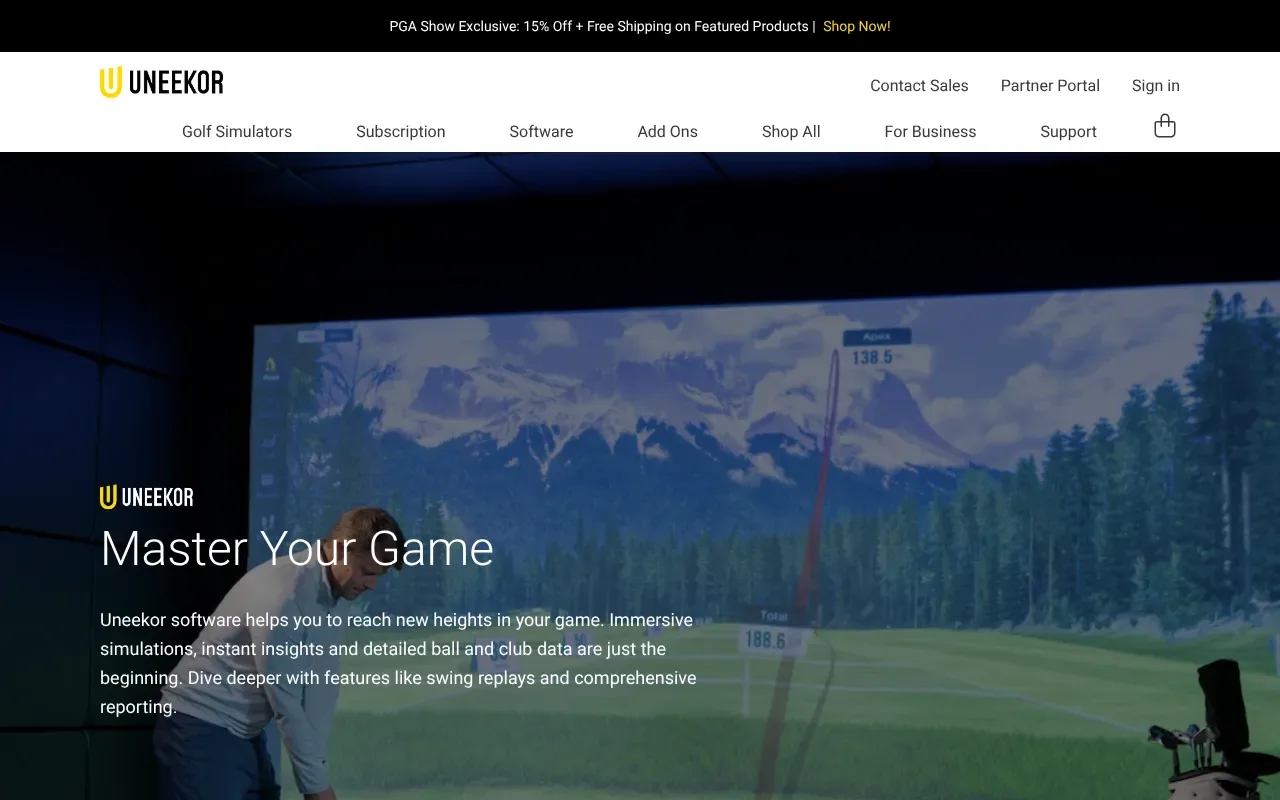Click the PGA Show Exclusive announcement bar

click(598, 26)
